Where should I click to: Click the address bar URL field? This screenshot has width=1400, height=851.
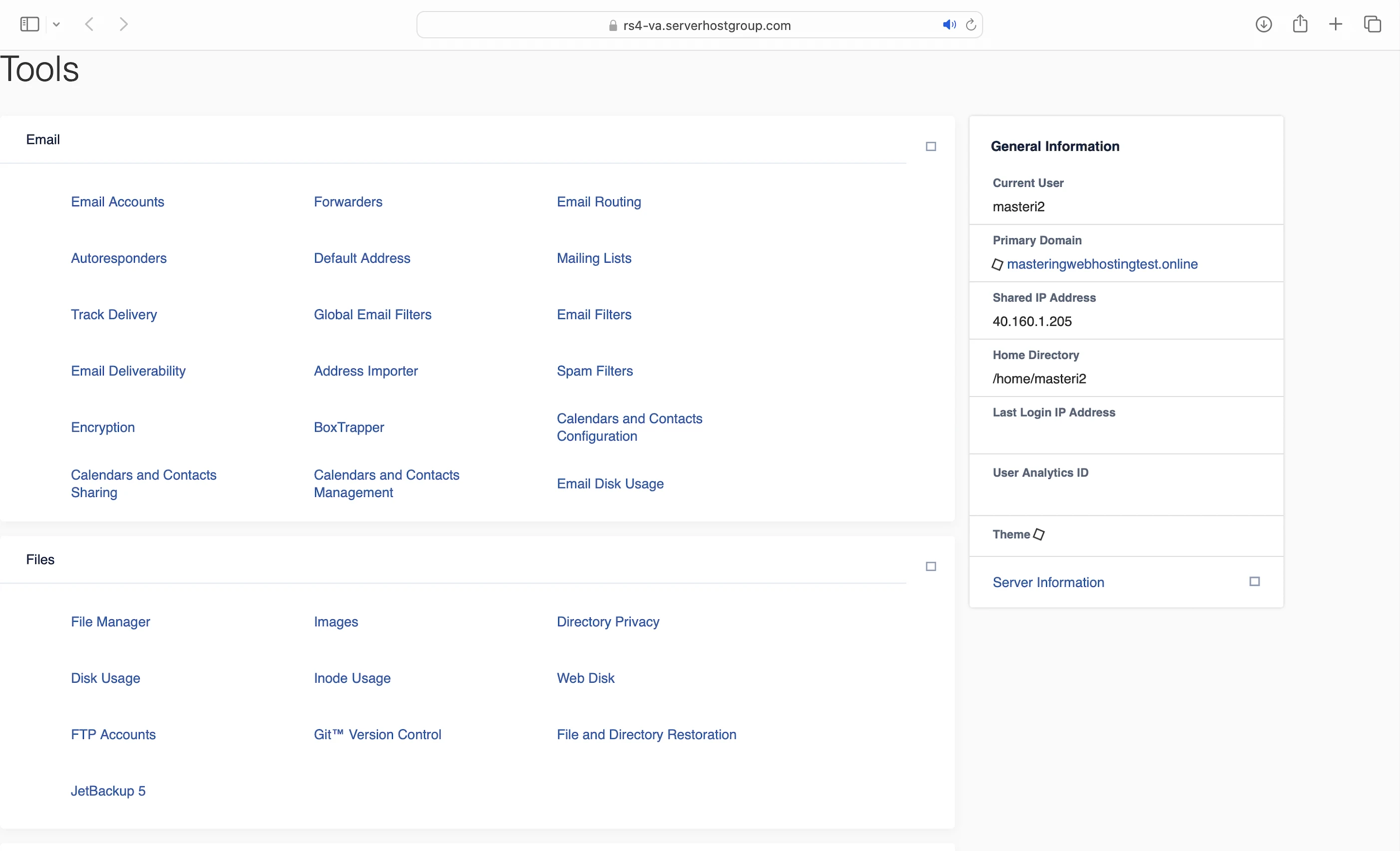(x=706, y=25)
